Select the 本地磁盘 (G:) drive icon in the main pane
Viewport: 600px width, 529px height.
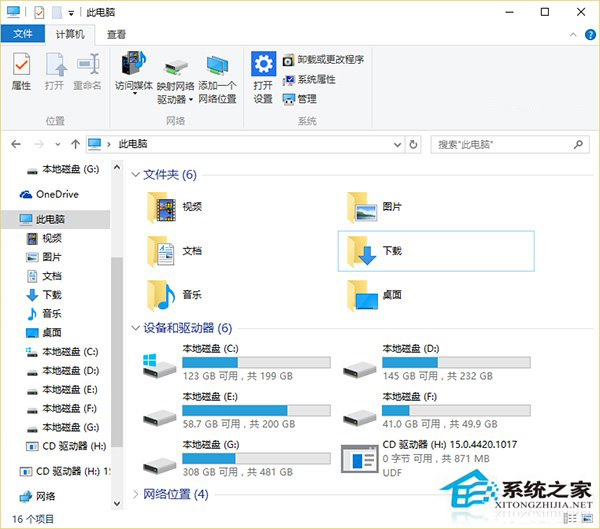pyautogui.click(x=160, y=465)
